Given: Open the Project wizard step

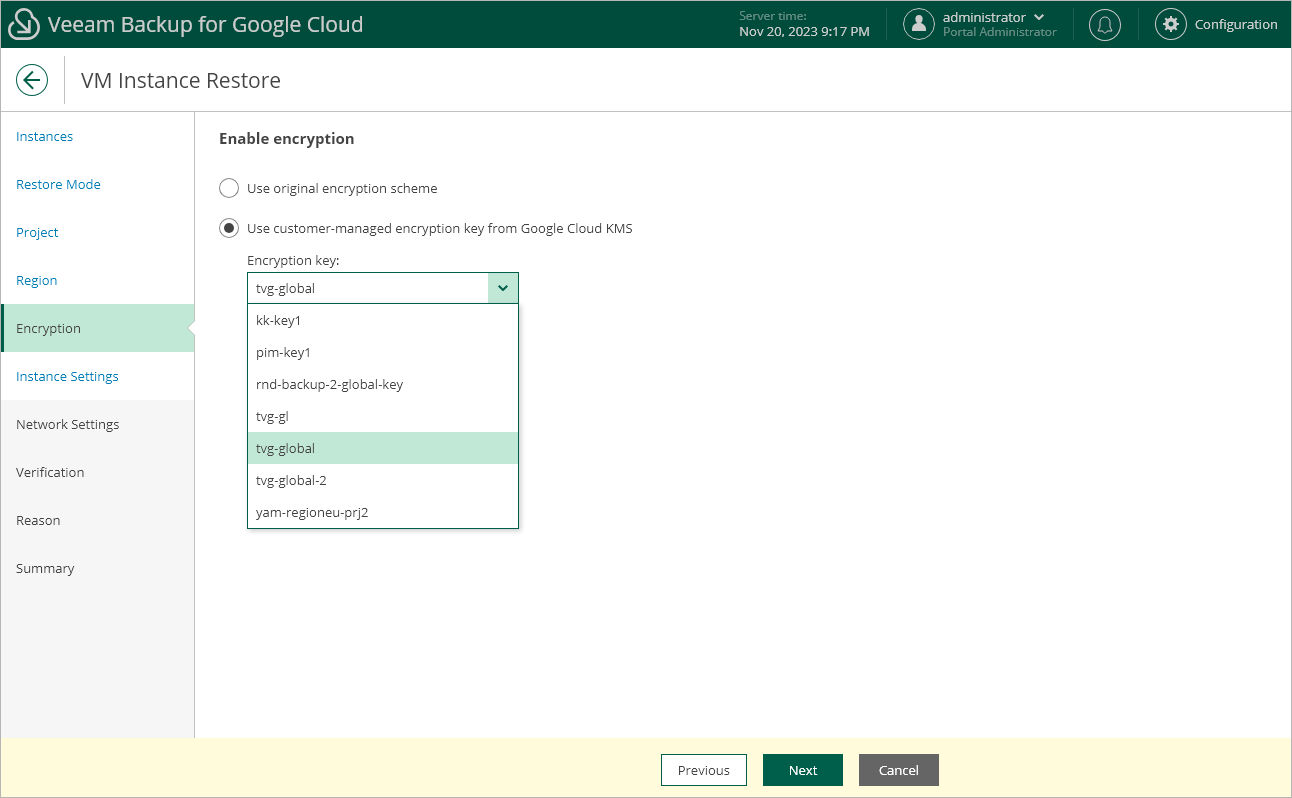Looking at the screenshot, I should point(98,232).
